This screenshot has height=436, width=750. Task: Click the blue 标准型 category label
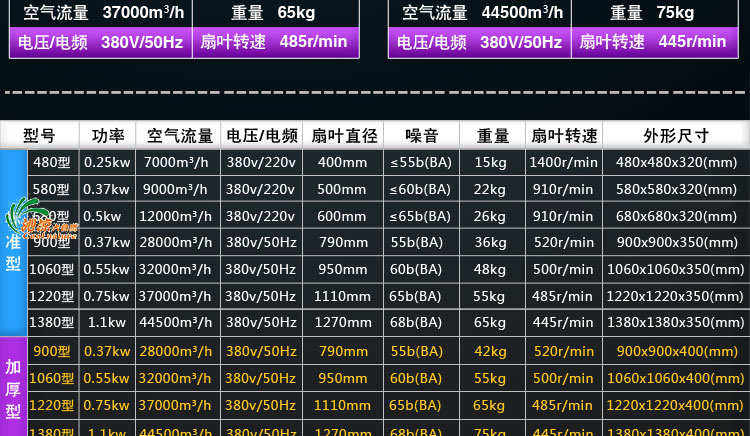tap(13, 242)
